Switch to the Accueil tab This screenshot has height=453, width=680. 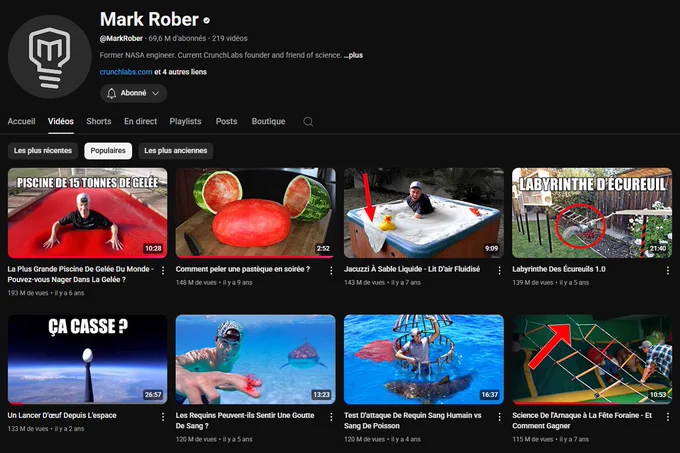click(x=21, y=121)
